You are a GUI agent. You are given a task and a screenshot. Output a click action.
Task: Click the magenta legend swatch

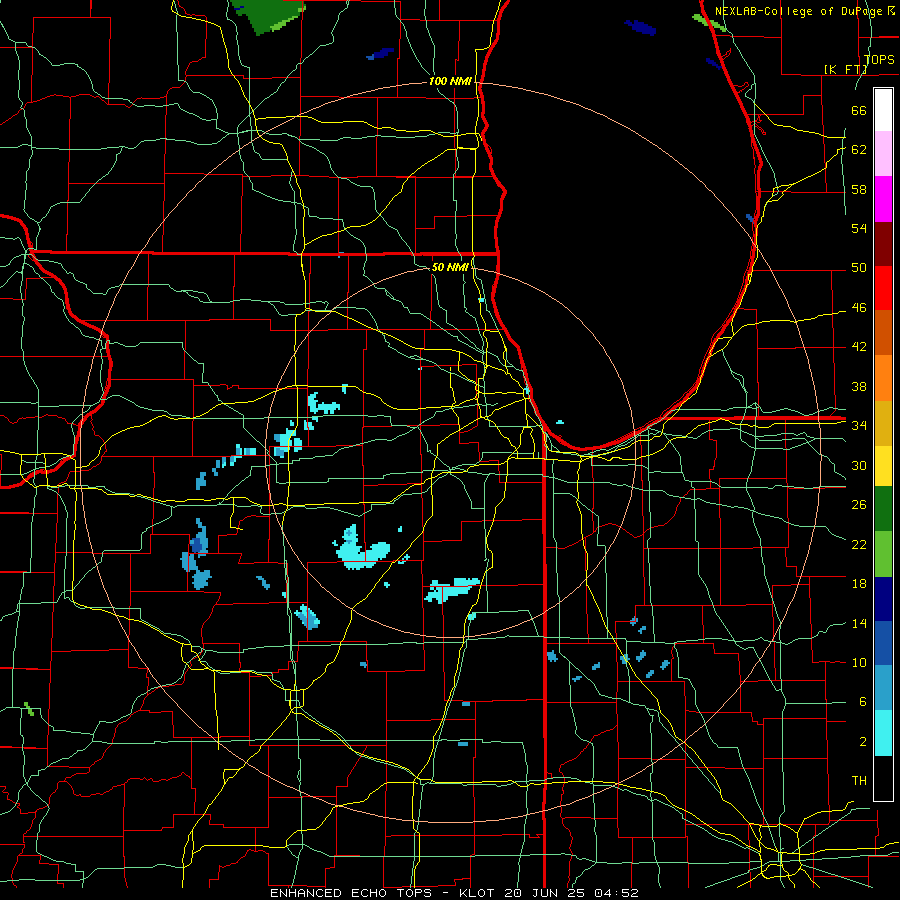(883, 199)
